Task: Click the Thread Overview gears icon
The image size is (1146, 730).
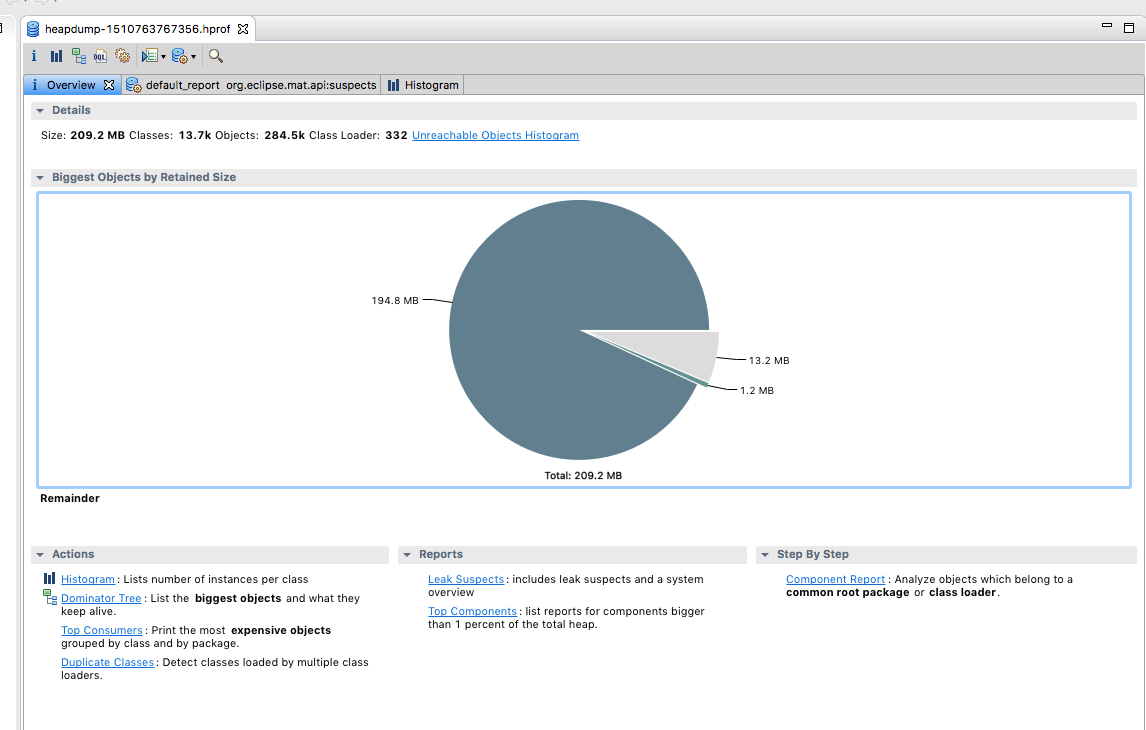Action: (x=123, y=56)
